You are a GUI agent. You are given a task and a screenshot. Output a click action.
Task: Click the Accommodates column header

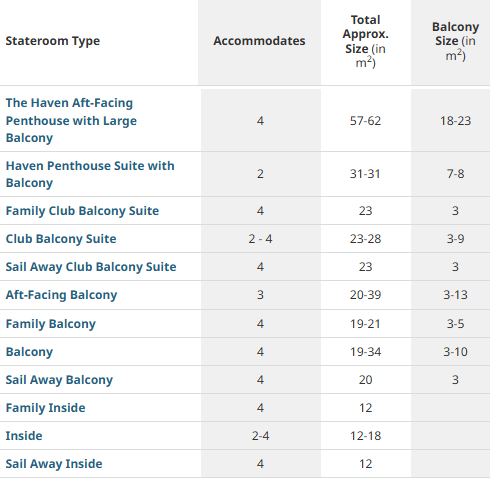click(259, 41)
